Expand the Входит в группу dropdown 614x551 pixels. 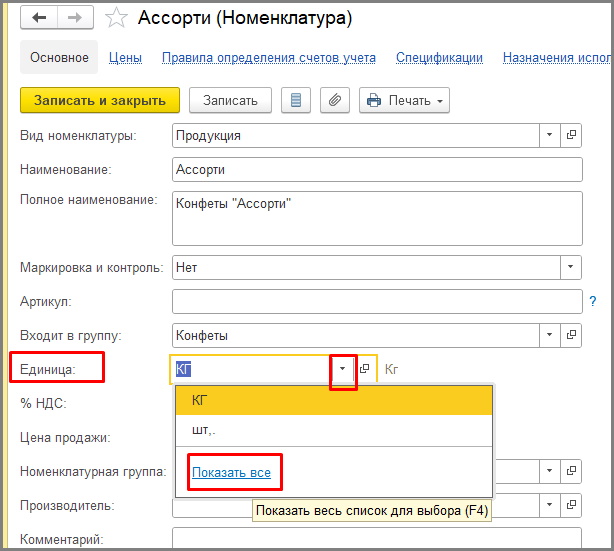[550, 335]
